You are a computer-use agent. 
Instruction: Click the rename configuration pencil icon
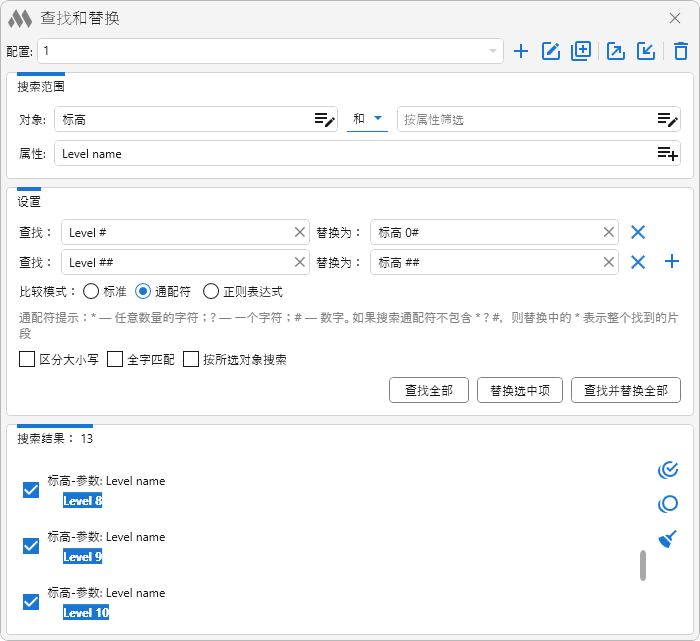tap(550, 51)
